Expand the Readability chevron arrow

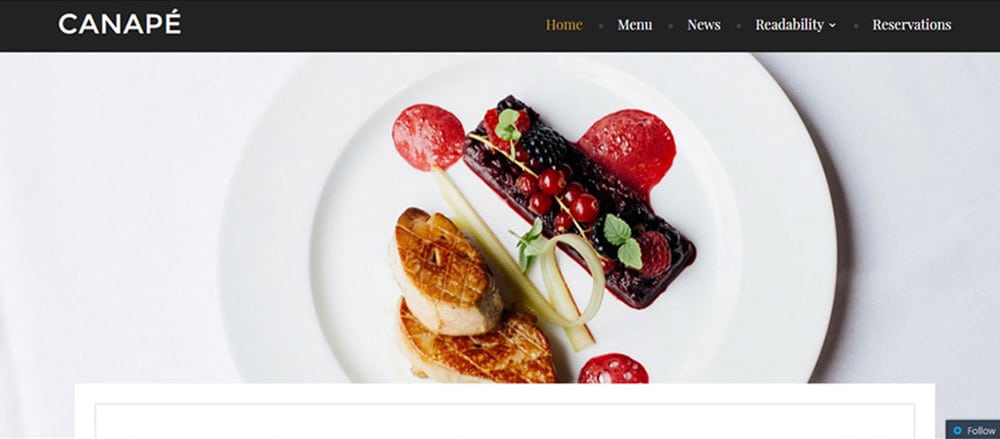coord(832,26)
